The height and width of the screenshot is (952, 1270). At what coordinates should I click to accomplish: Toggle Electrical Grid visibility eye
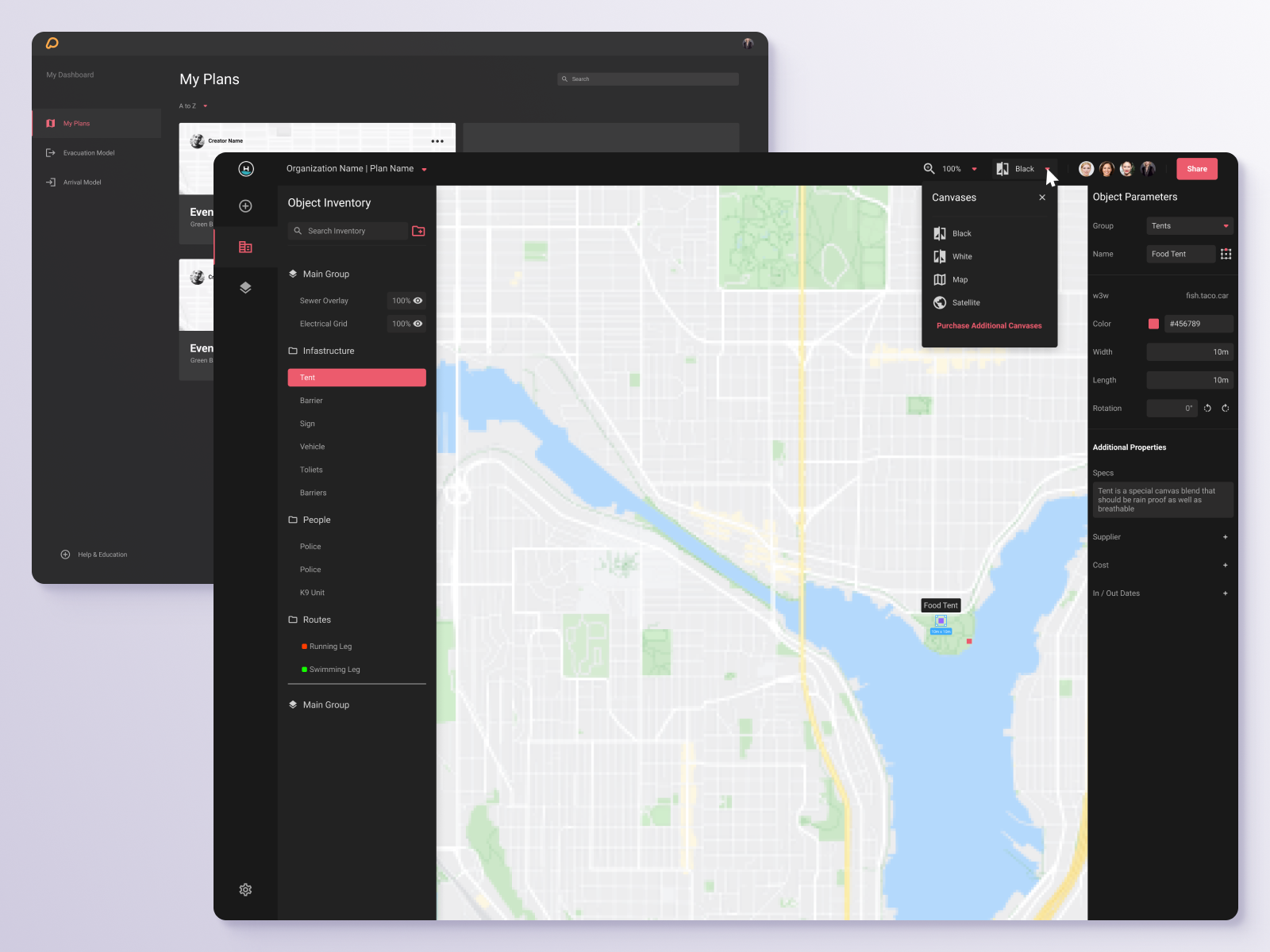pyautogui.click(x=418, y=324)
